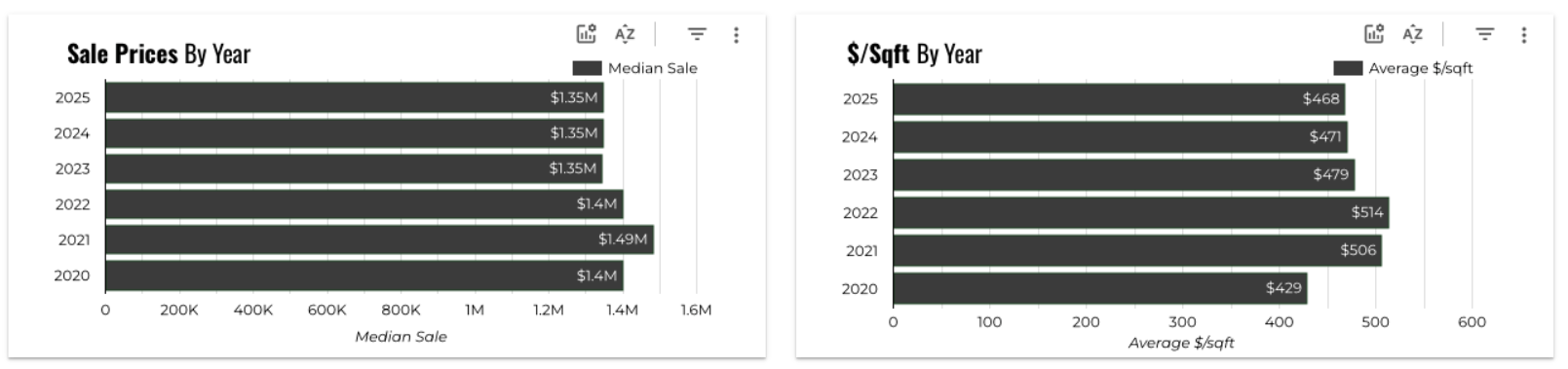The height and width of the screenshot is (369, 1568).
Task: Click the 2021 label on Sale Prices chart
Action: [74, 240]
